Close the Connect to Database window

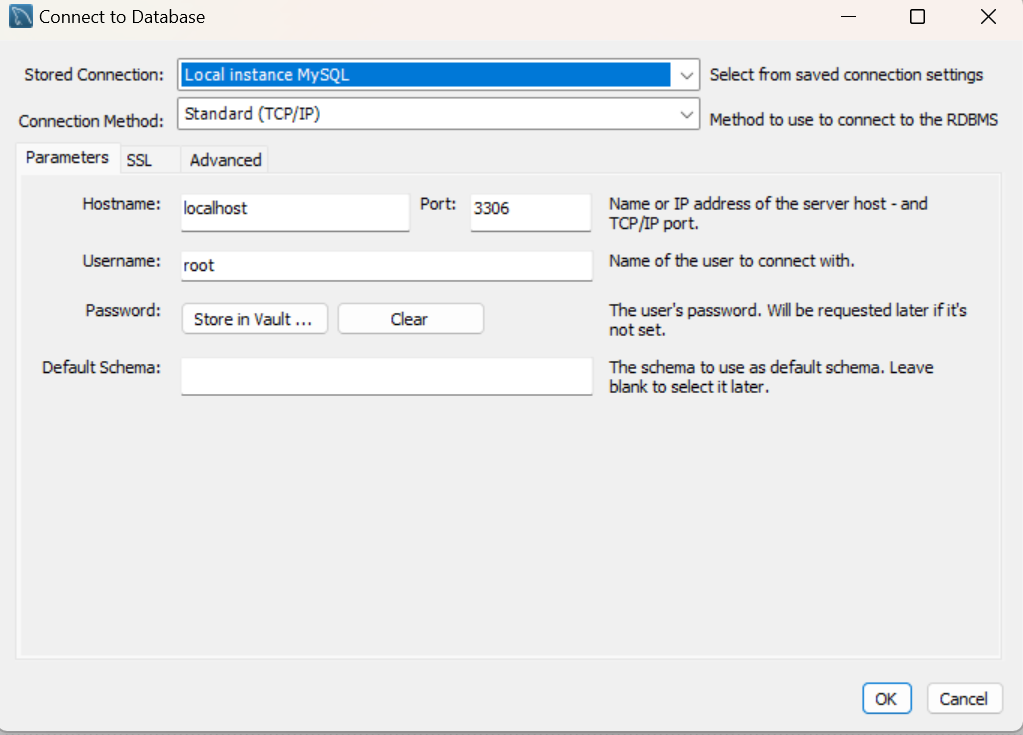(x=988, y=16)
